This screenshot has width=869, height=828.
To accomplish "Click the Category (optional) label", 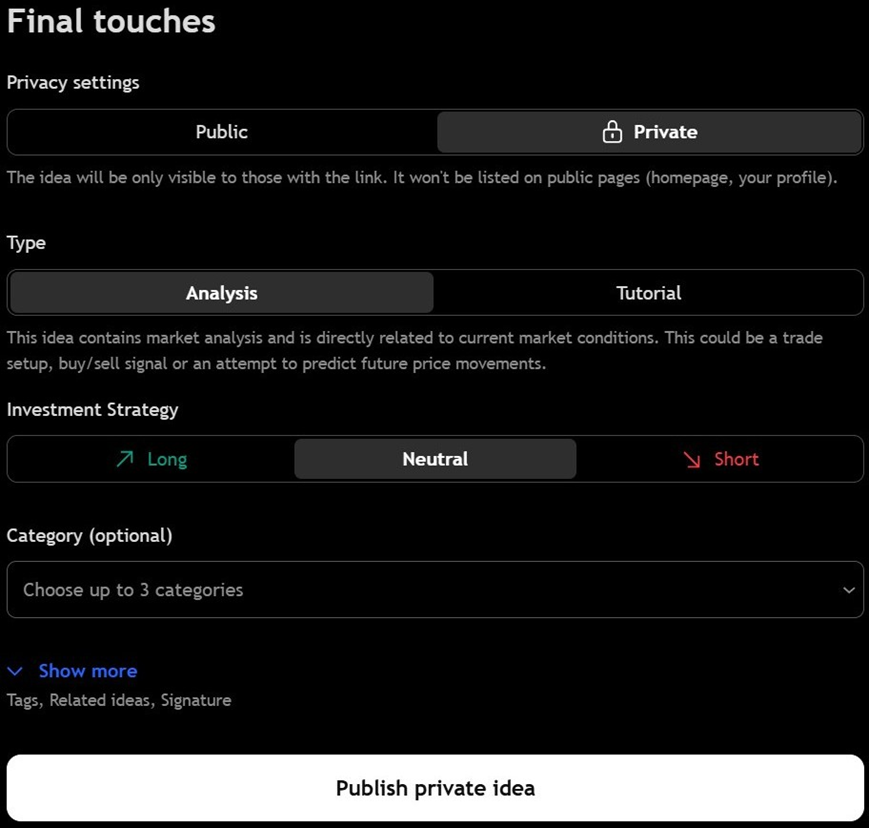I will (89, 536).
